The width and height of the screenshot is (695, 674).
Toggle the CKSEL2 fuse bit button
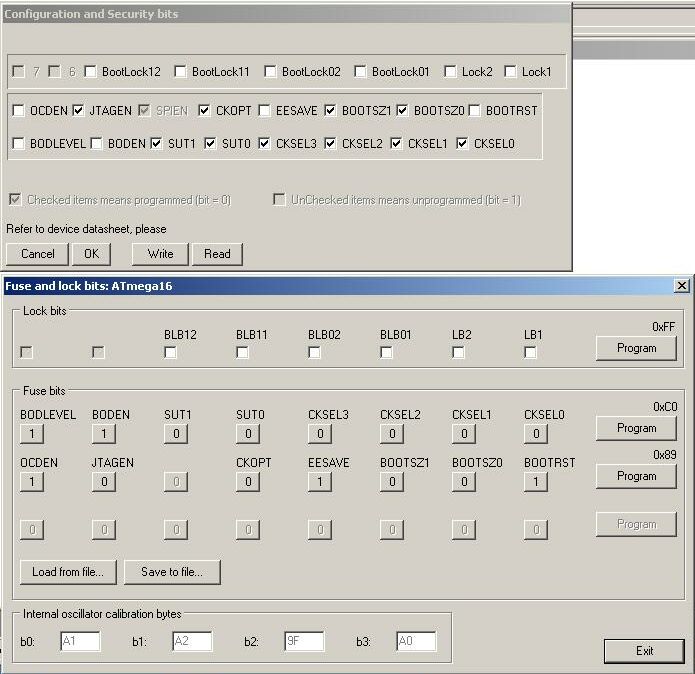(392, 434)
